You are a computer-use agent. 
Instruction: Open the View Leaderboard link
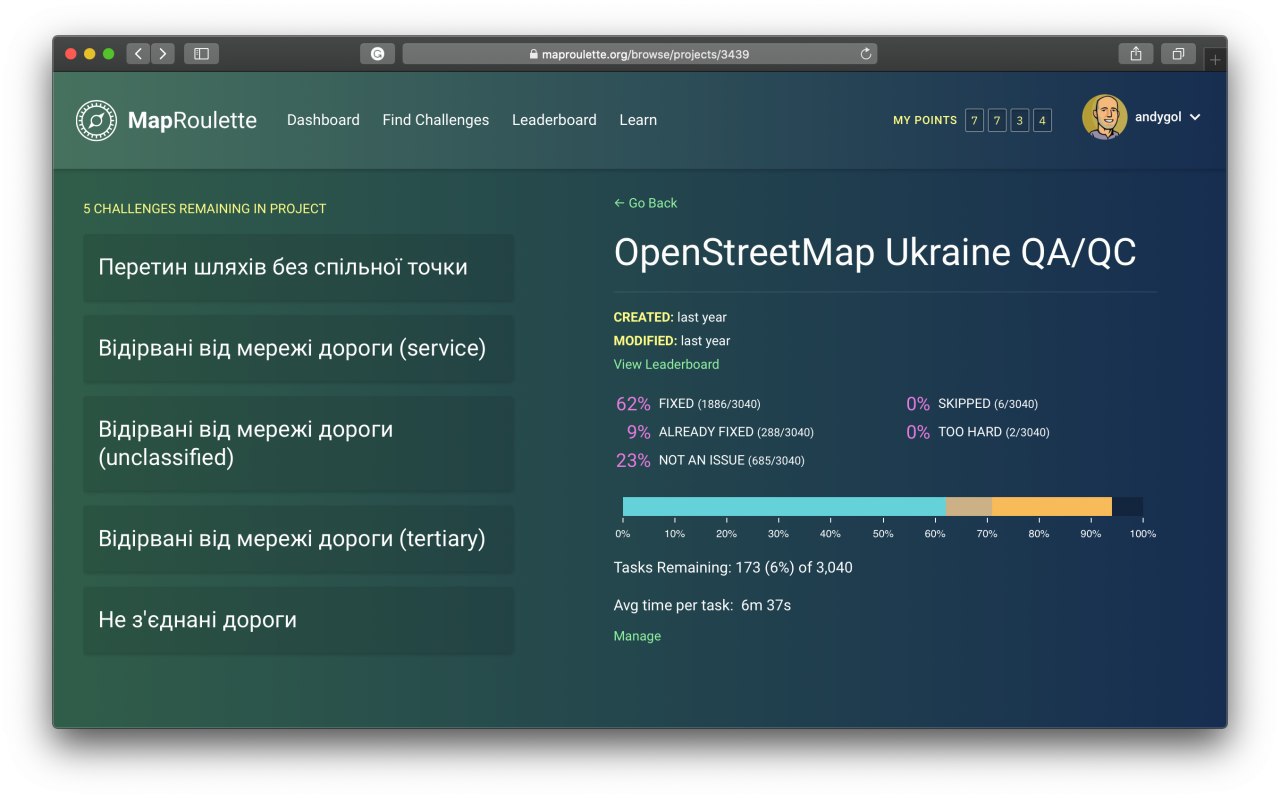[x=666, y=364]
